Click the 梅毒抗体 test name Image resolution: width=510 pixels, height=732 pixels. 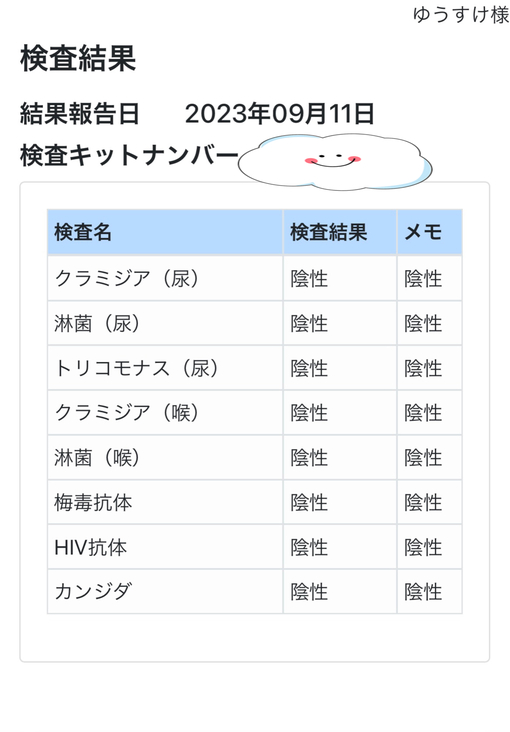[x=93, y=502]
